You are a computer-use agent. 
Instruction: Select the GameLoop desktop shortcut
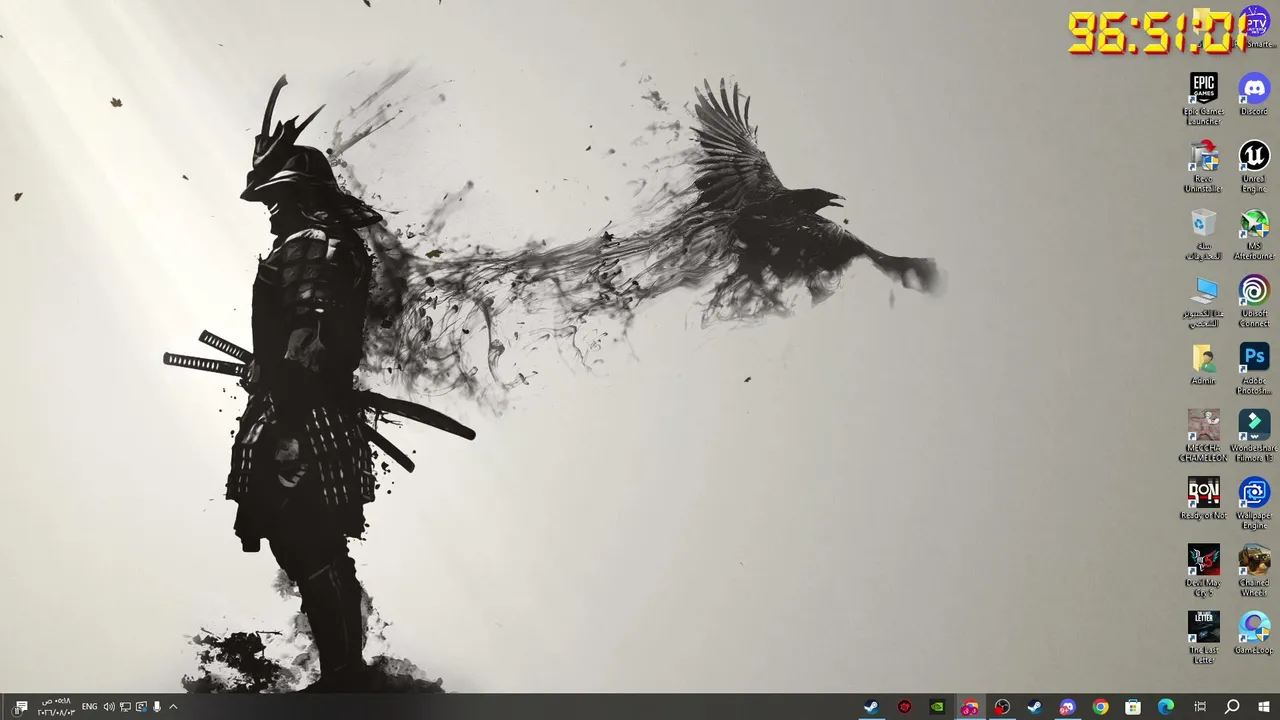(1254, 633)
